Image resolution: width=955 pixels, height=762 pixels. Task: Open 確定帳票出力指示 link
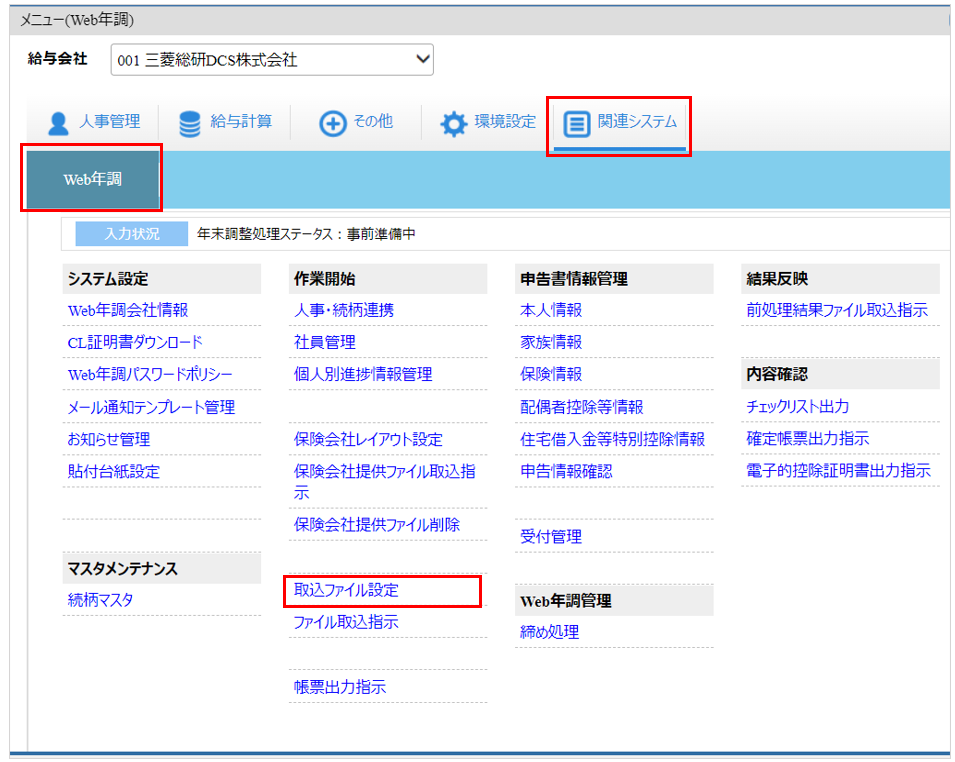[x=808, y=439]
